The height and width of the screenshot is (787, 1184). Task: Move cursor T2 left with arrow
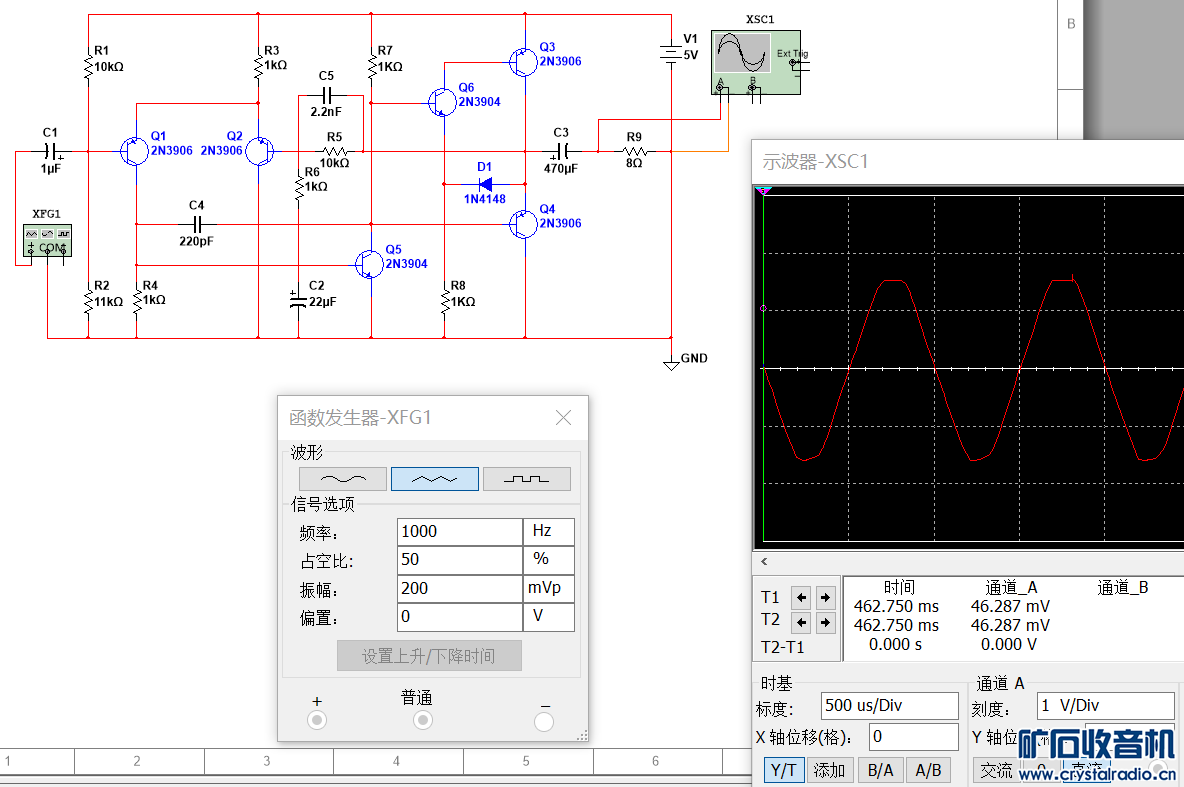point(801,623)
